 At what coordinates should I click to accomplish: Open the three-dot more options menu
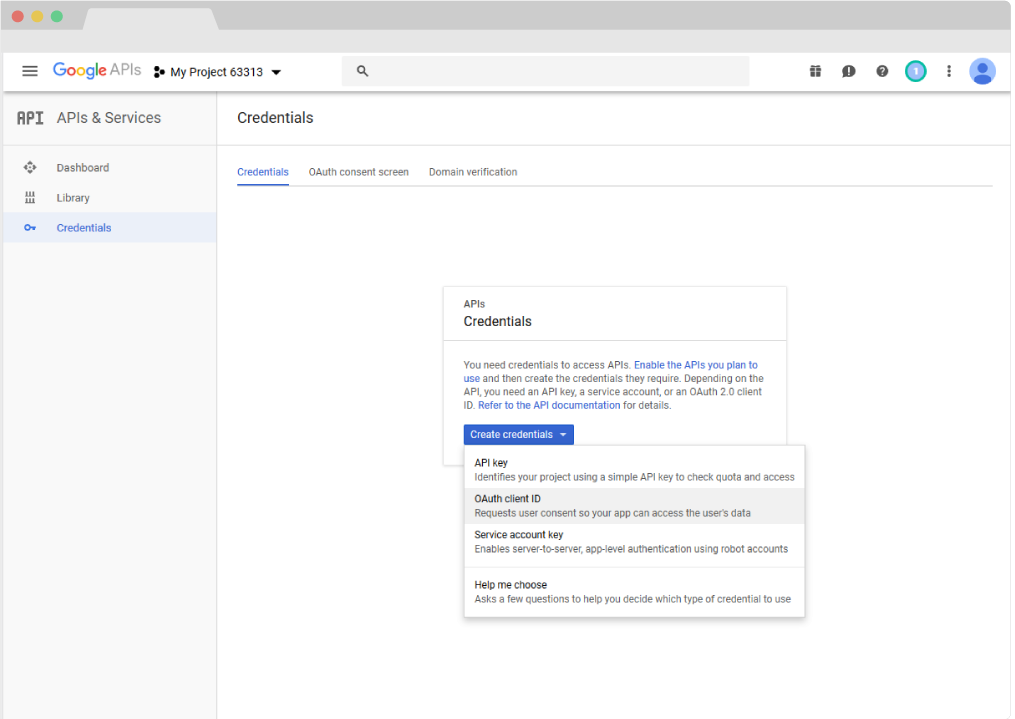click(x=949, y=71)
